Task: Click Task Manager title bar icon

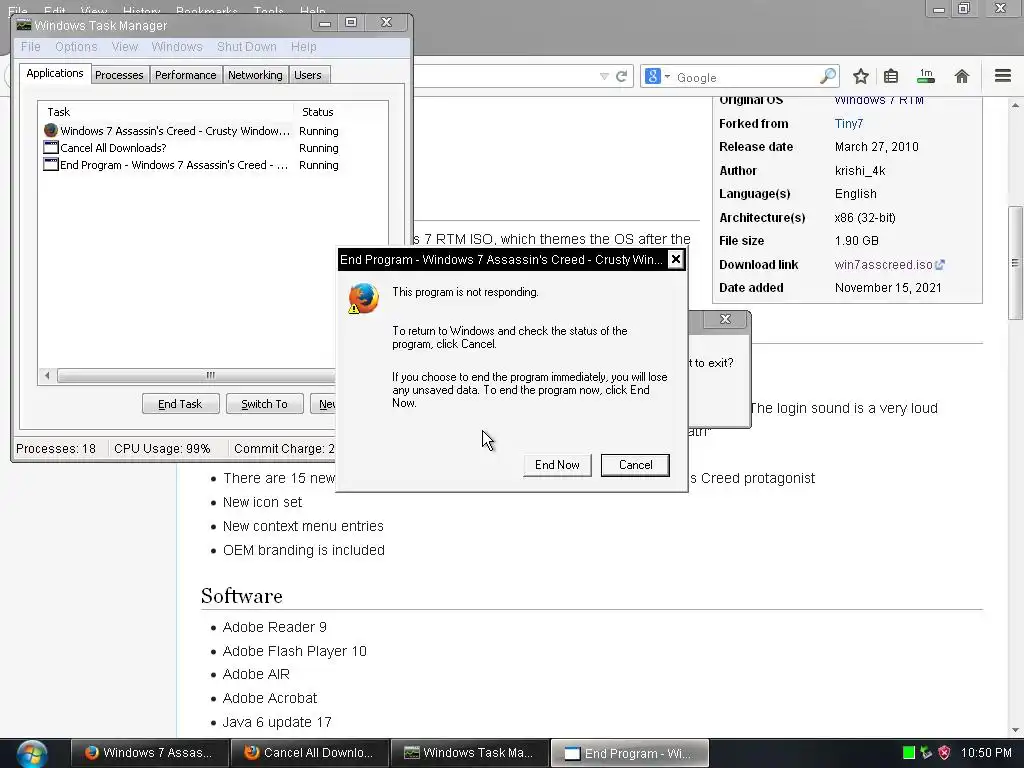Action: (24, 25)
